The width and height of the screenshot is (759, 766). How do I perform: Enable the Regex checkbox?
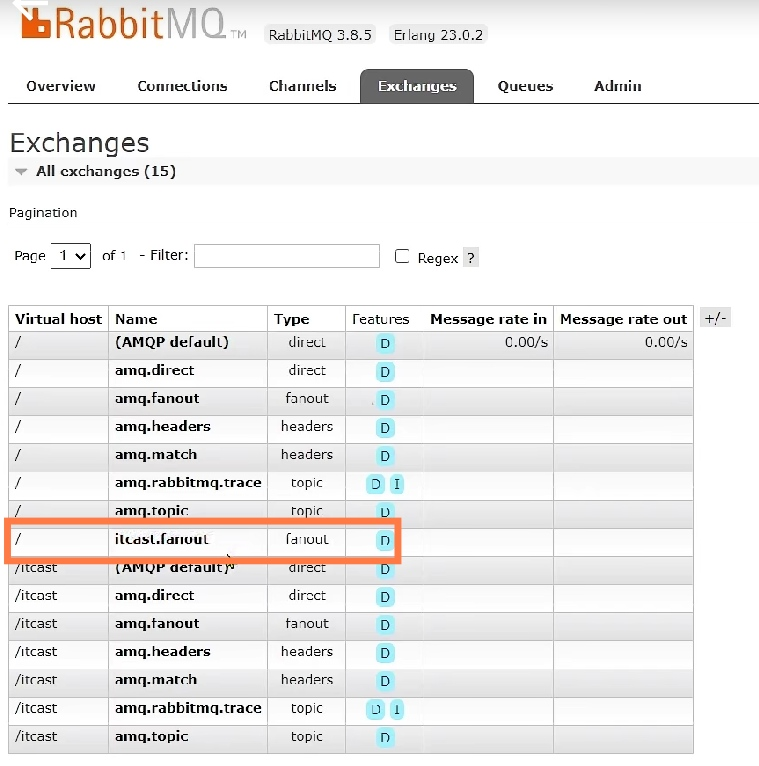401,256
